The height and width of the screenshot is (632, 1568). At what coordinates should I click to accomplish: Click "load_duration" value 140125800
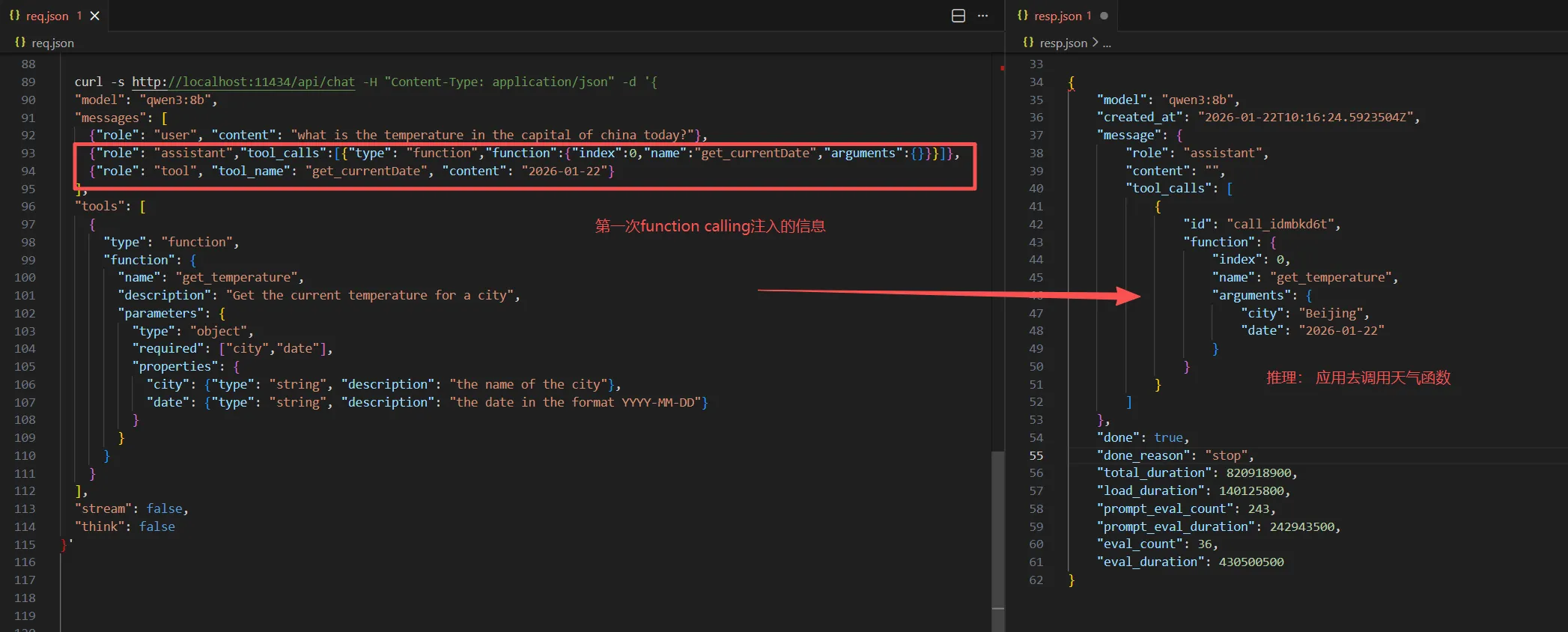pyautogui.click(x=1251, y=490)
